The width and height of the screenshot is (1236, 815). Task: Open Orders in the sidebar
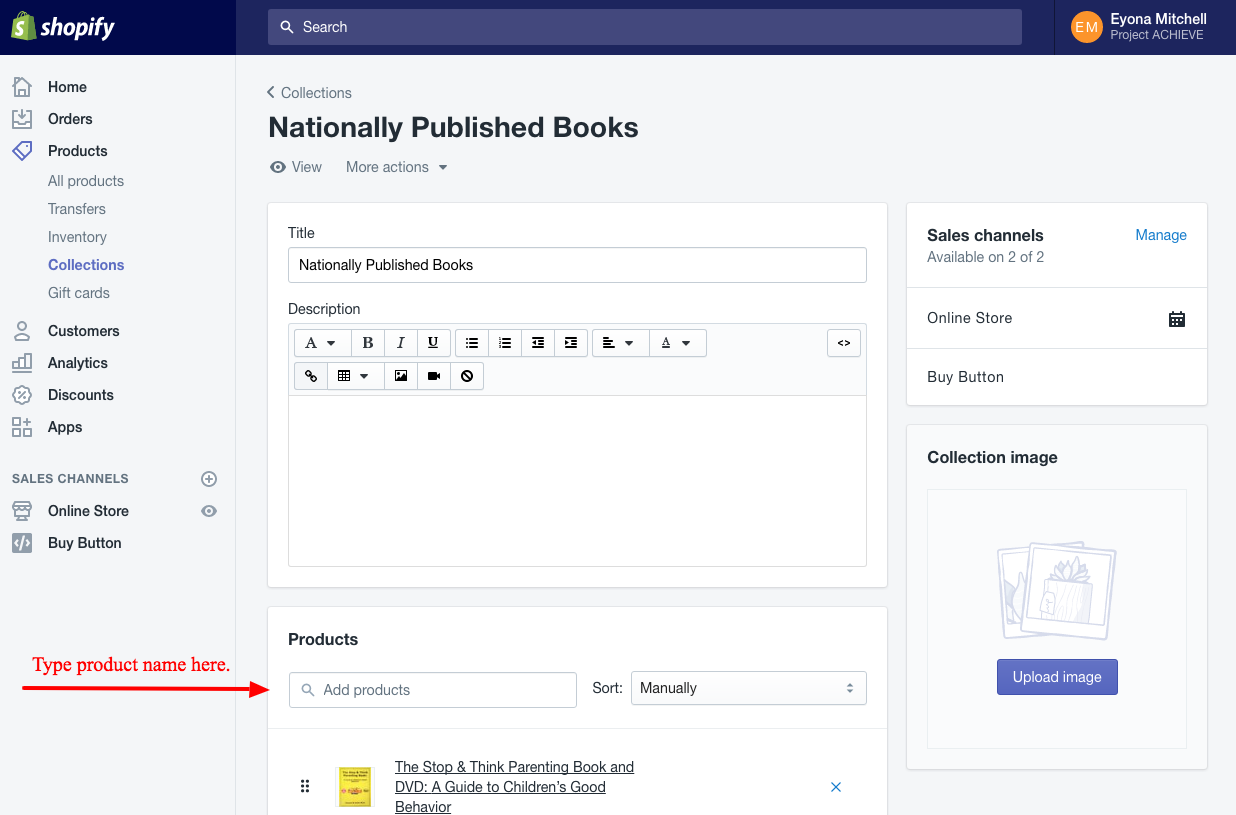pos(70,119)
